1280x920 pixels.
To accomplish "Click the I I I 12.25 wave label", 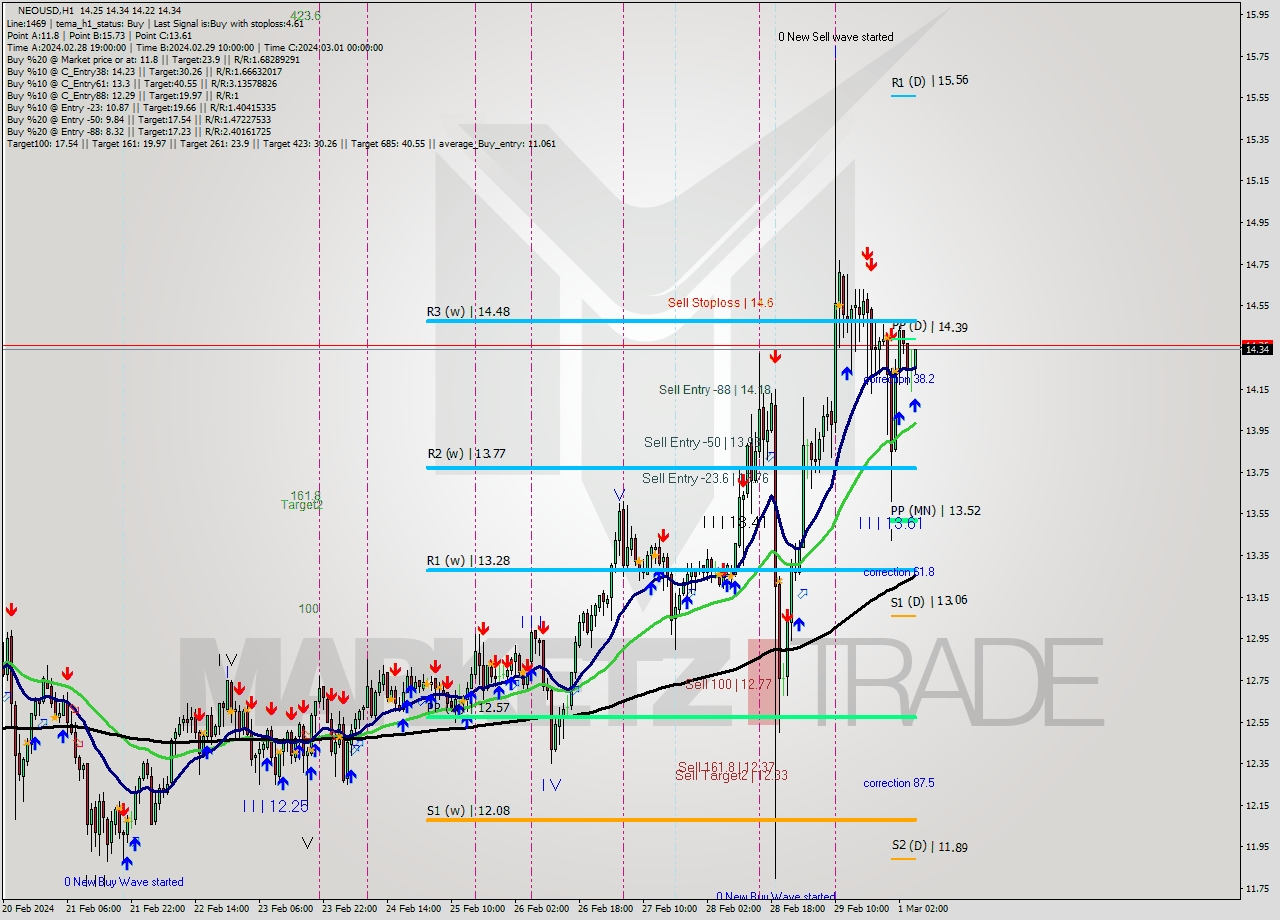I will click(275, 806).
